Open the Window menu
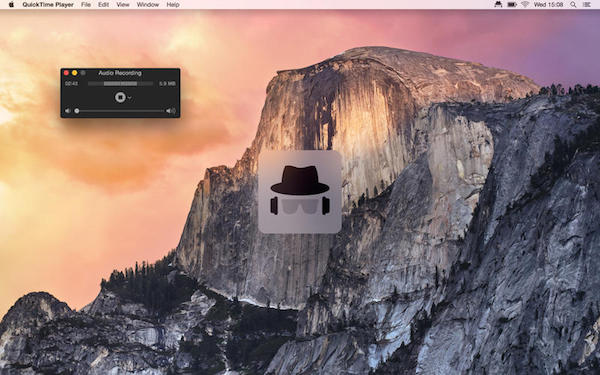This screenshot has width=600, height=375. tap(148, 5)
